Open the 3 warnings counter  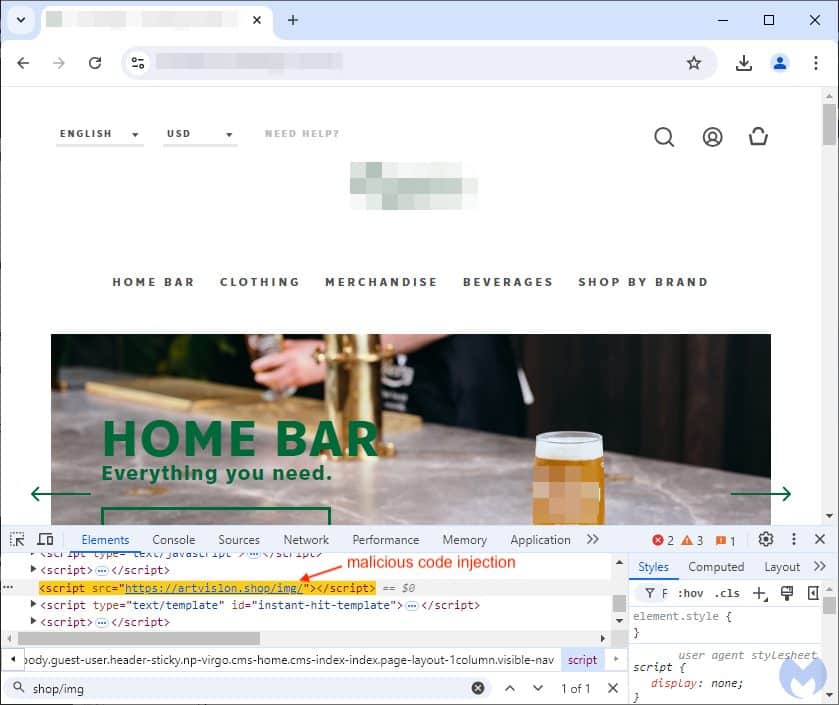692,540
